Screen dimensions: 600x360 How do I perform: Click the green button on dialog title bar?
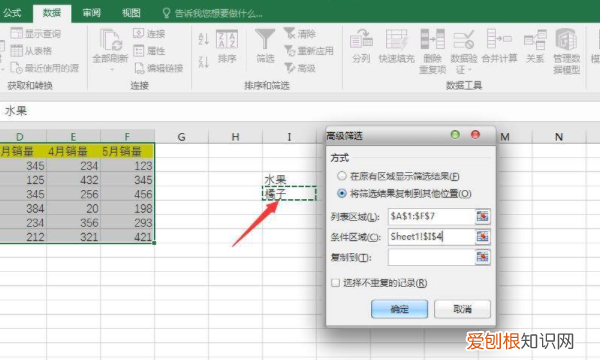tap(455, 135)
